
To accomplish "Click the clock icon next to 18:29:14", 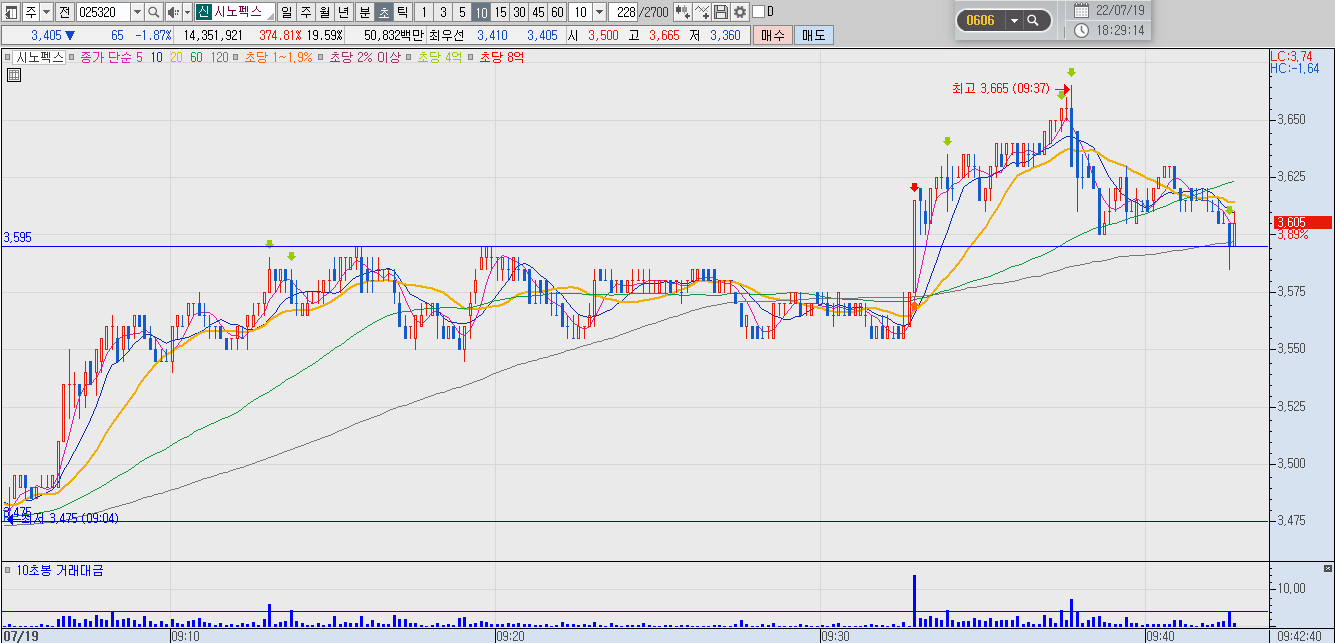I will [1082, 31].
